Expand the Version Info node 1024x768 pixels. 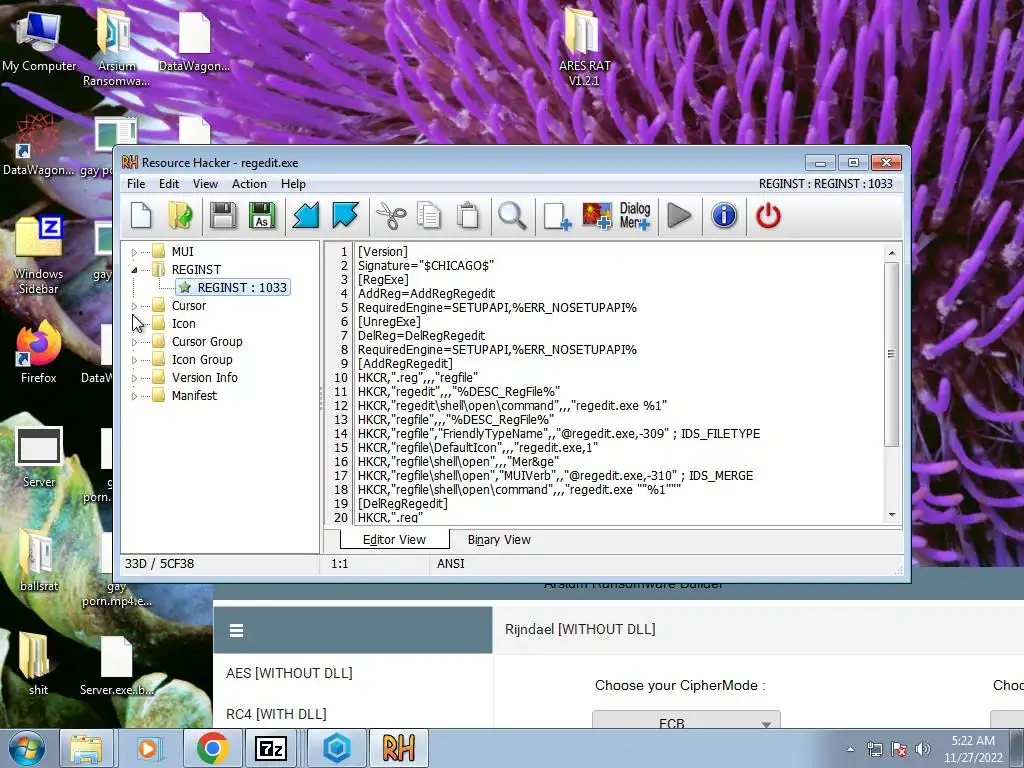[135, 377]
